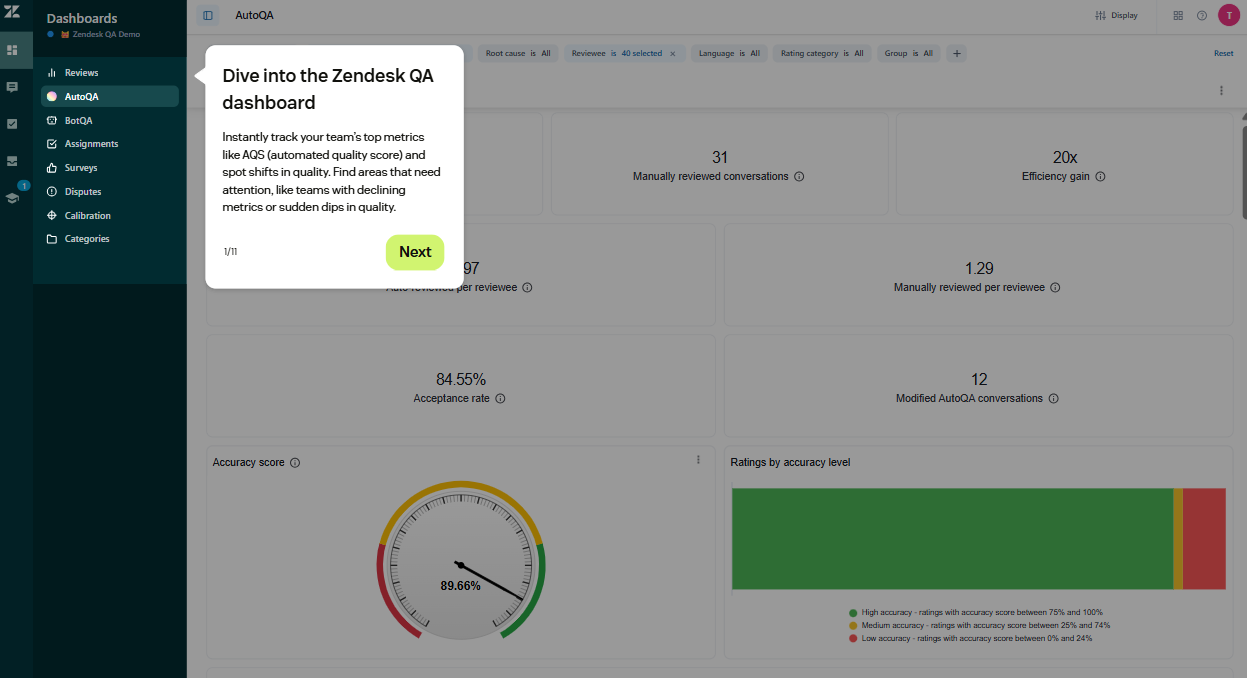Click the green high accuracy bar segment

[x=952, y=539]
